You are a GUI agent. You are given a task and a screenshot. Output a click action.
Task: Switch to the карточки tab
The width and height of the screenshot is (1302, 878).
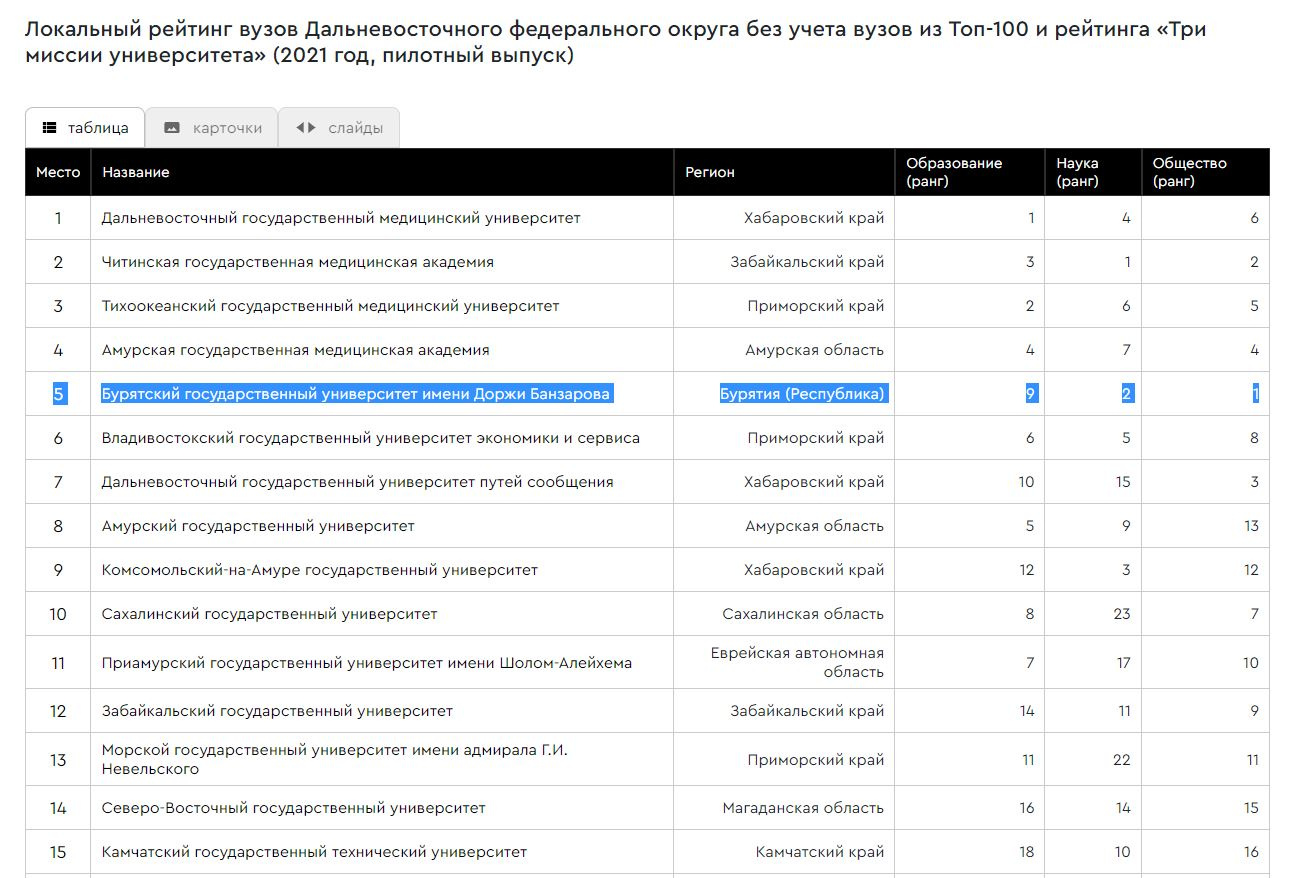point(212,128)
